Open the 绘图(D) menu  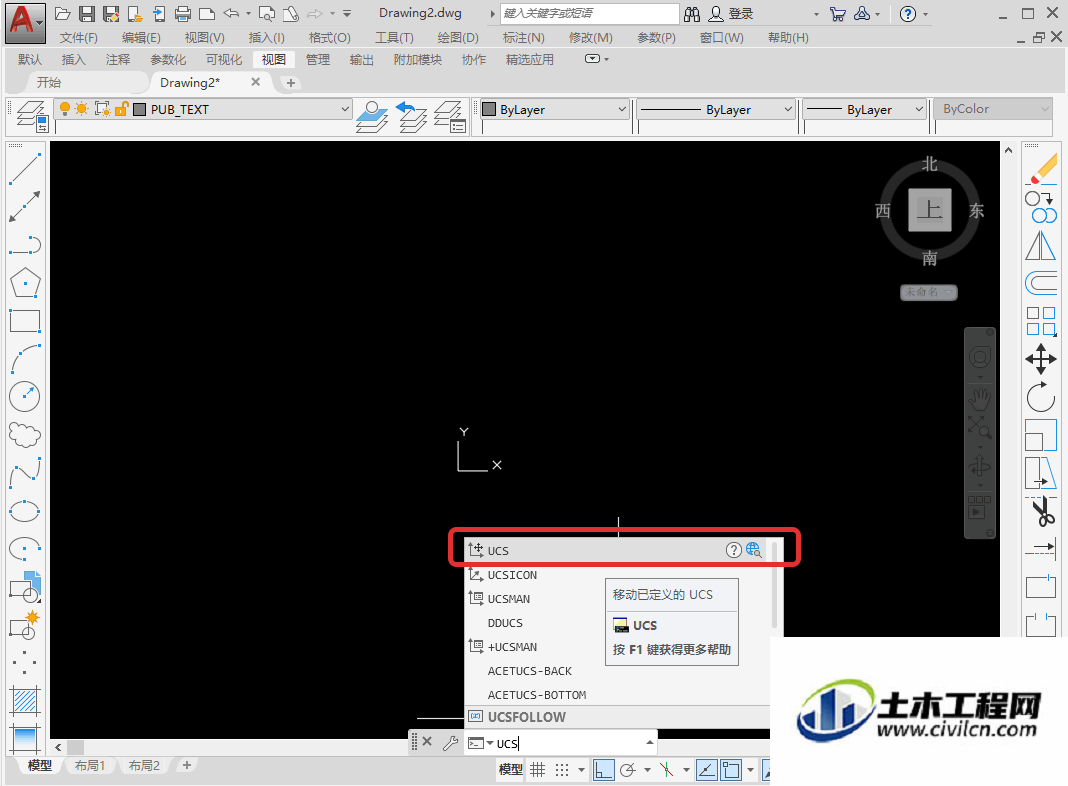pos(458,38)
